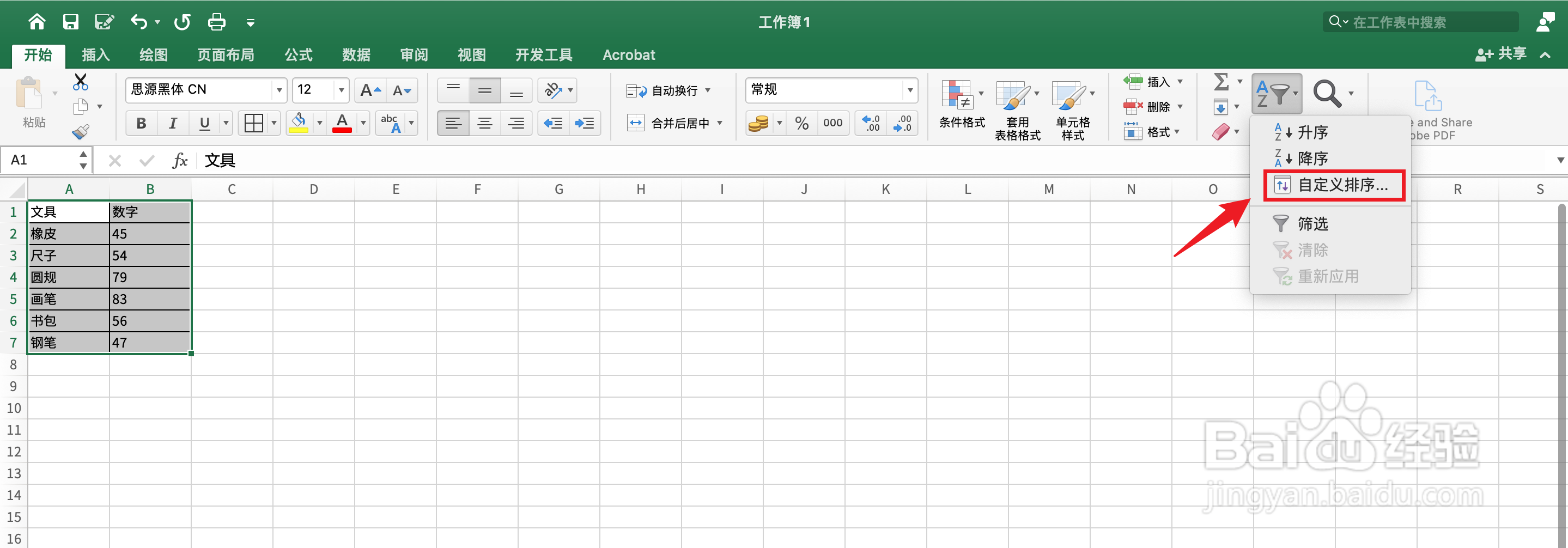Image resolution: width=1568 pixels, height=548 pixels.
Task: Expand the borders dropdown arrow
Action: 274,124
